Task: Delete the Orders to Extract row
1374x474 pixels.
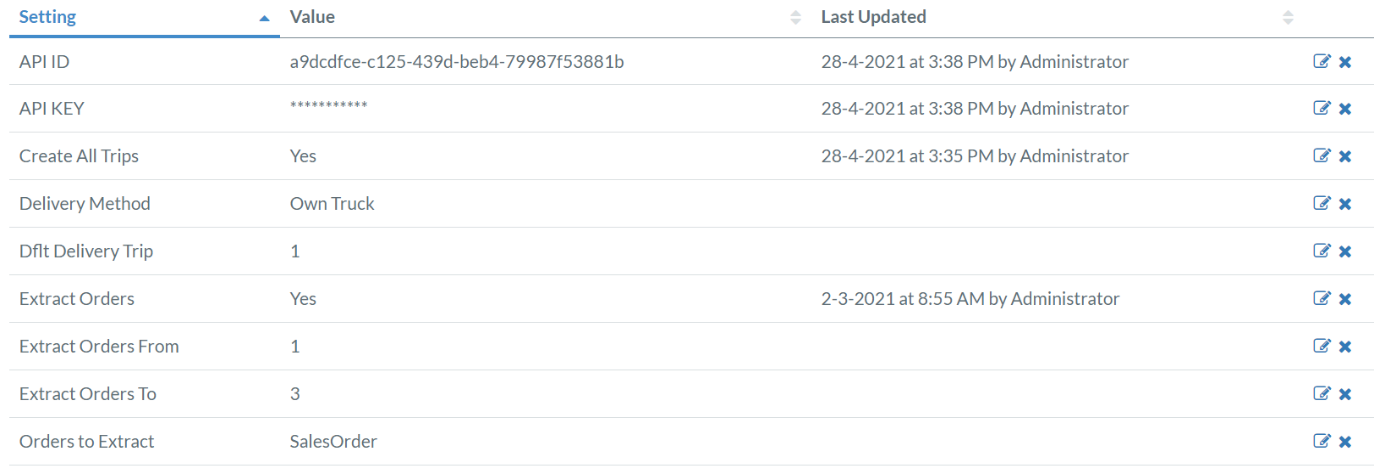Action: 1345,441
